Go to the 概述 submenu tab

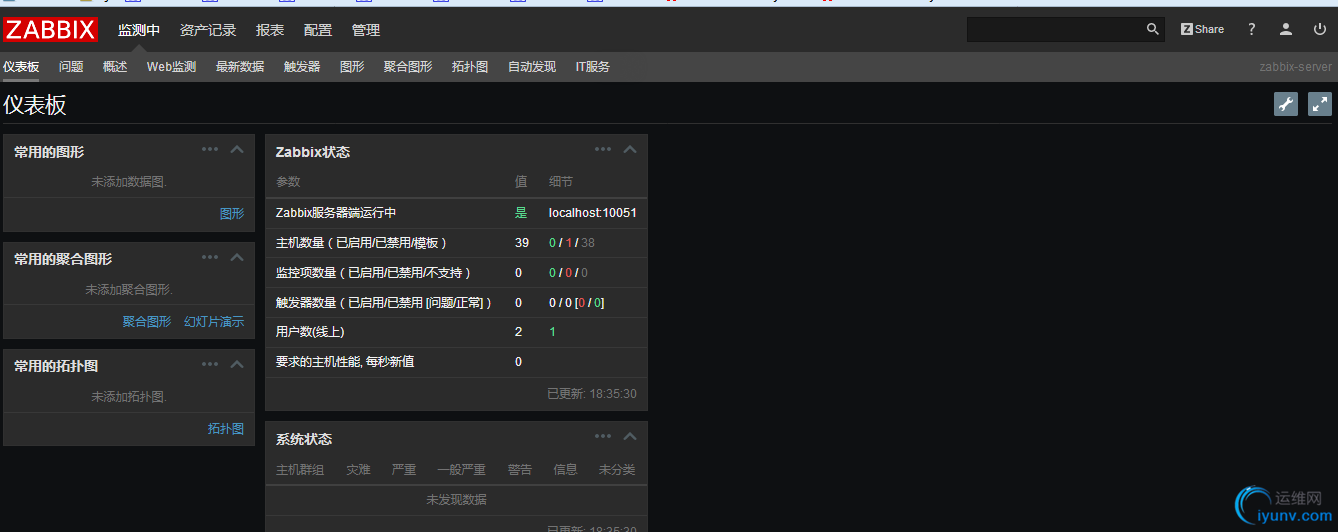point(115,67)
